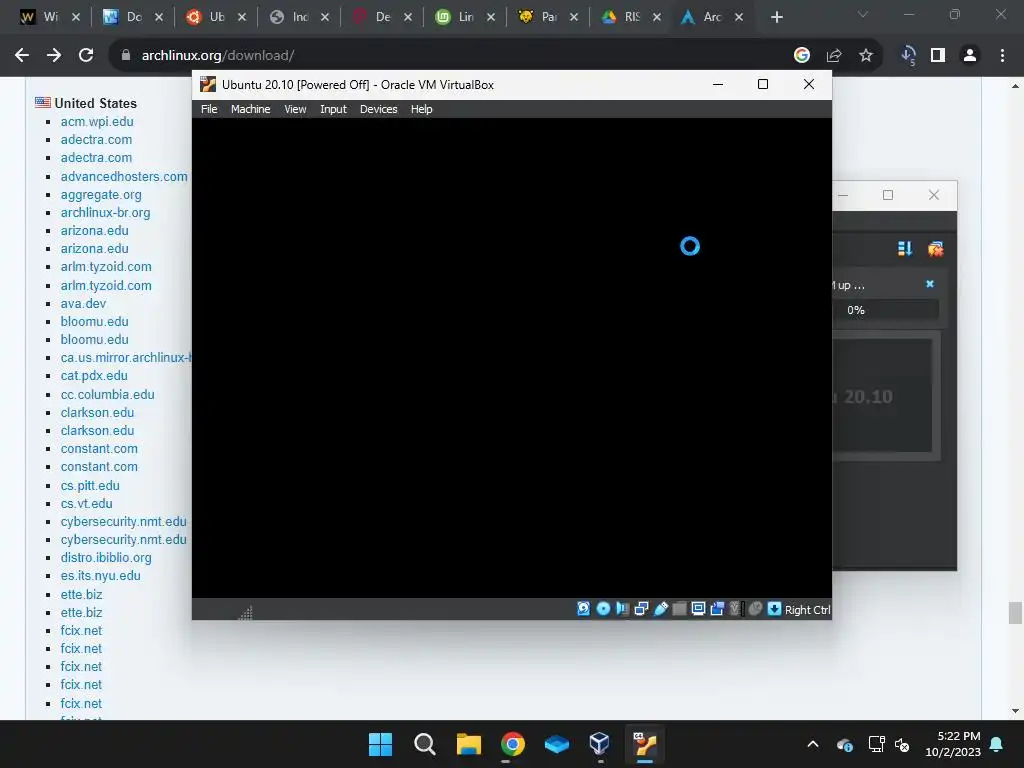Viewport: 1024px width, 768px height.
Task: Click the keyboard capture arrow icon beside Right Ctrl
Action: click(774, 609)
